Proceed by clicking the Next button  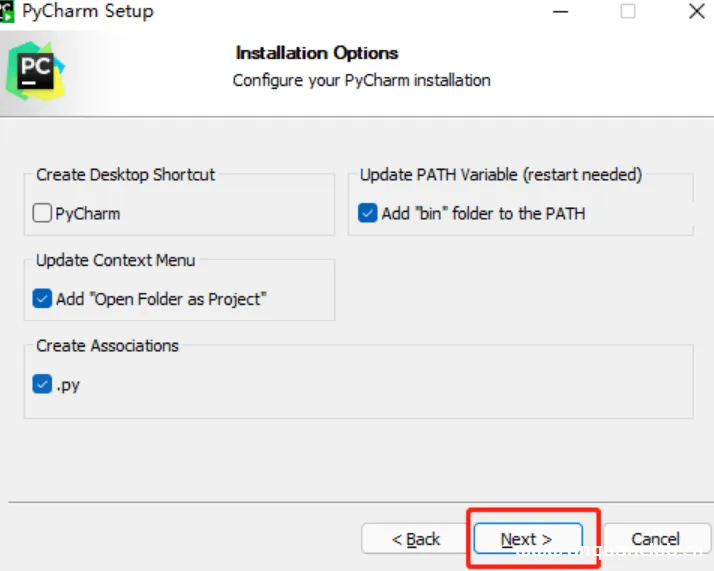click(x=527, y=540)
